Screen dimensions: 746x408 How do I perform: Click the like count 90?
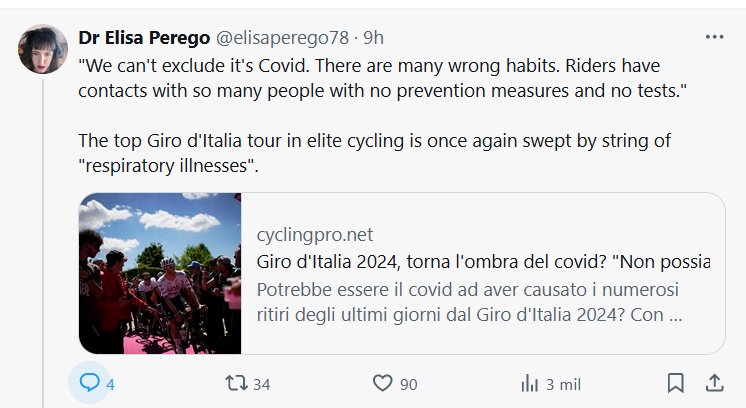point(408,384)
